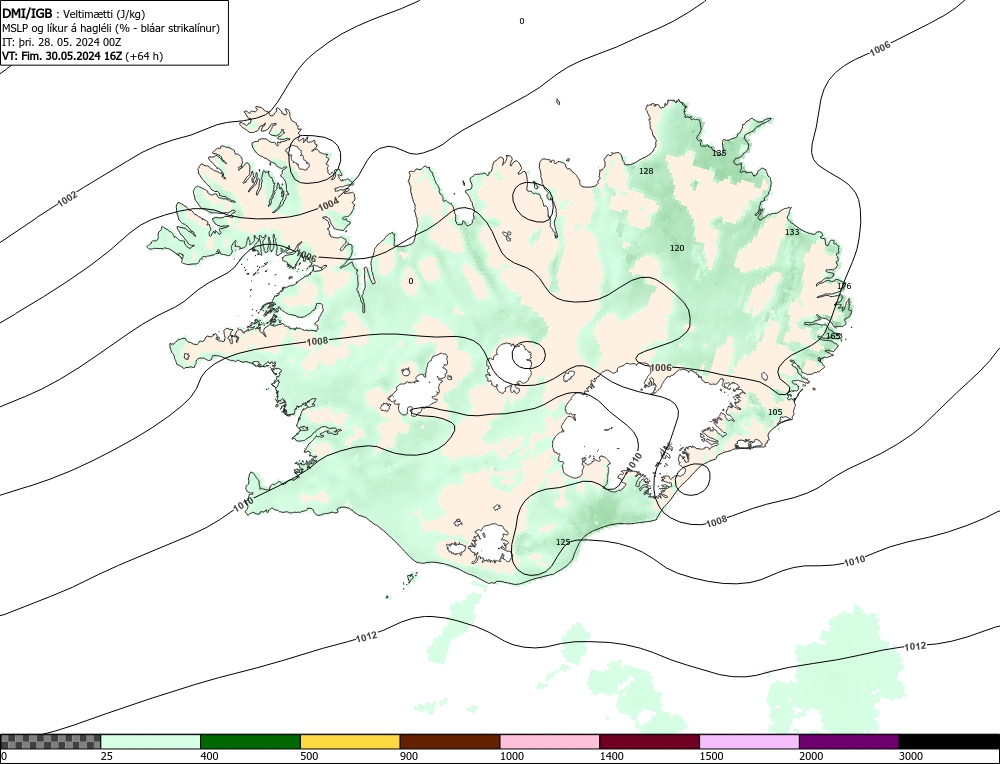Click the legend tick label '1400'
1000x764 pixels.
point(612,756)
